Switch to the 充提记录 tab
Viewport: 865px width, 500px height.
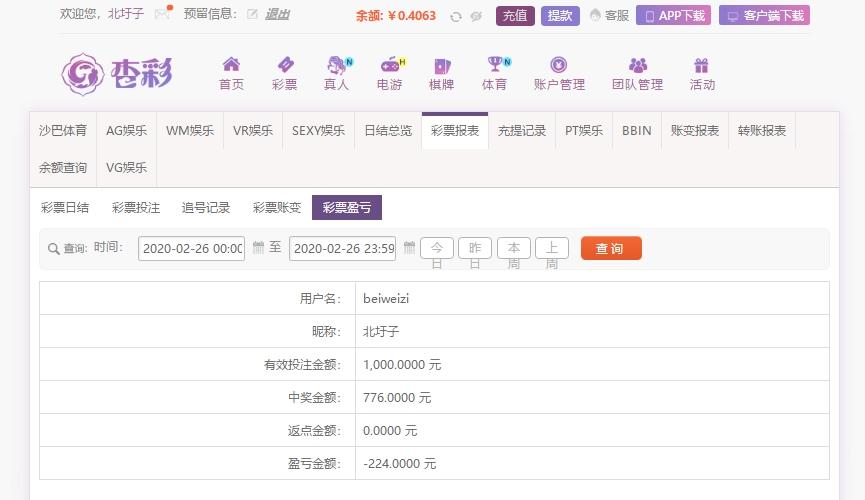pos(521,131)
